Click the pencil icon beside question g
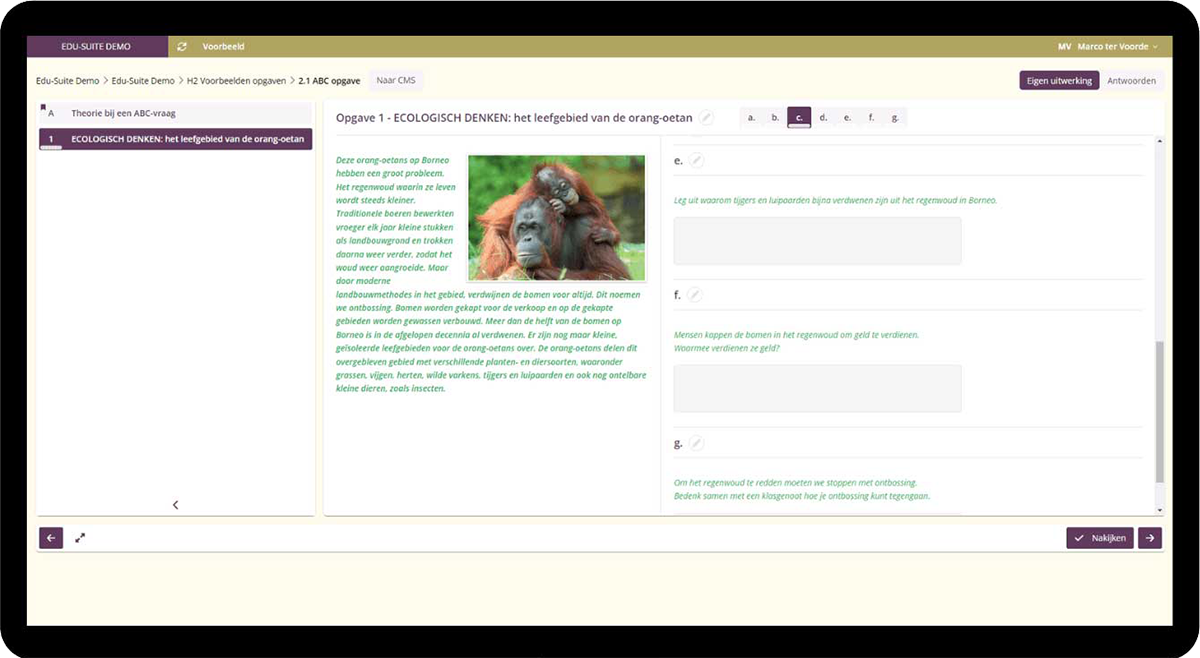Screen dimensions: 1200x658 tap(697, 443)
